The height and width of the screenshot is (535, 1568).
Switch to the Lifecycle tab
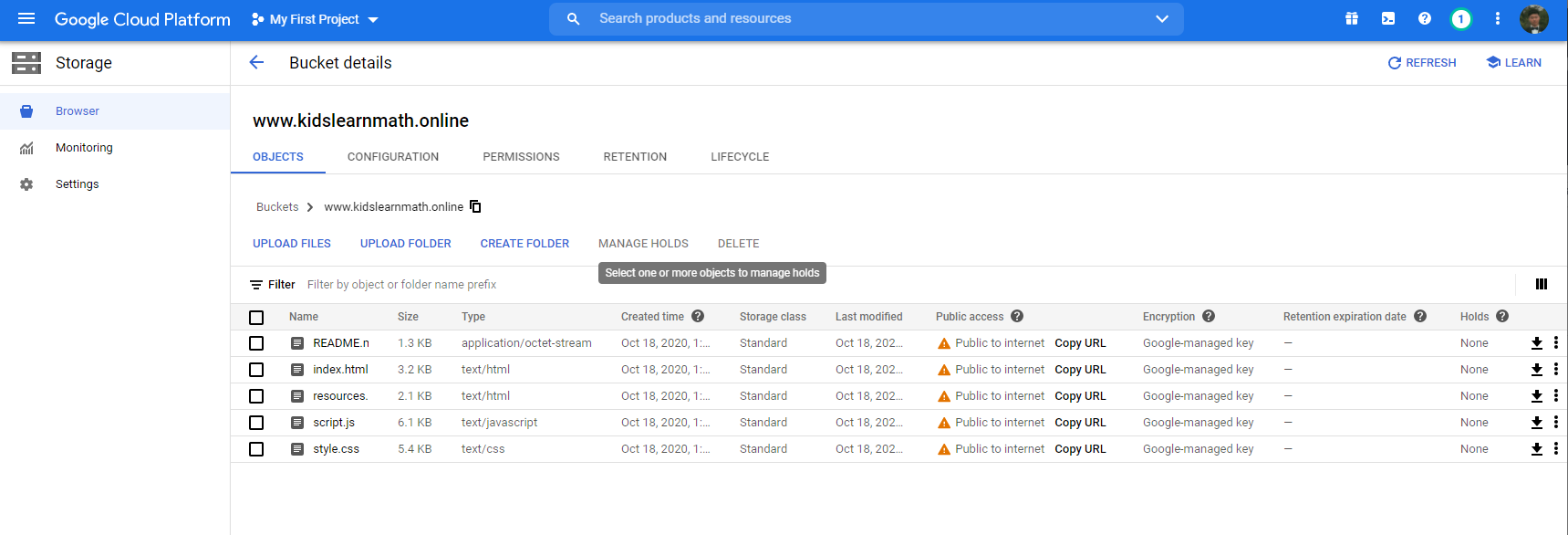pos(740,157)
